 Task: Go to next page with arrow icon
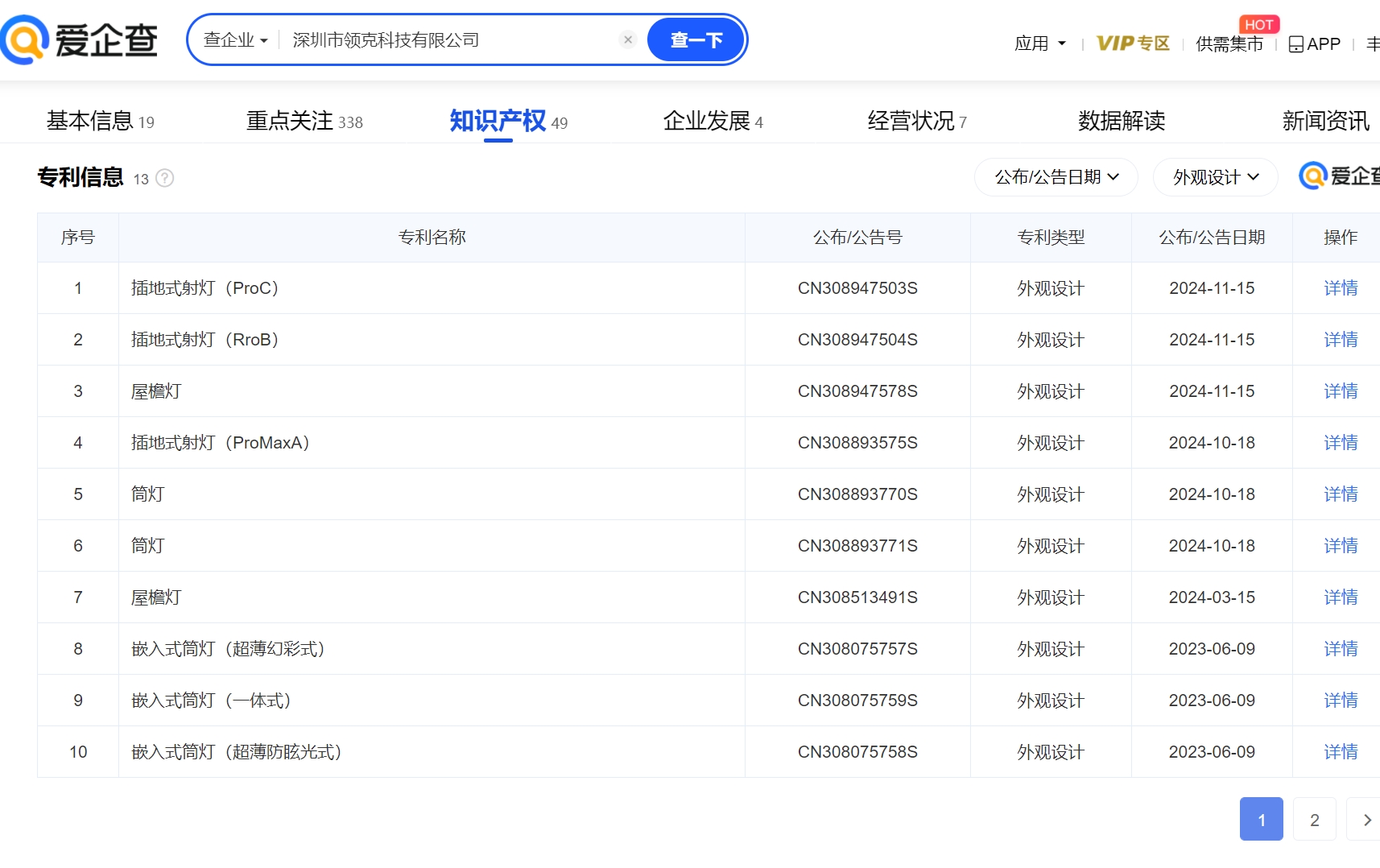[1366, 820]
